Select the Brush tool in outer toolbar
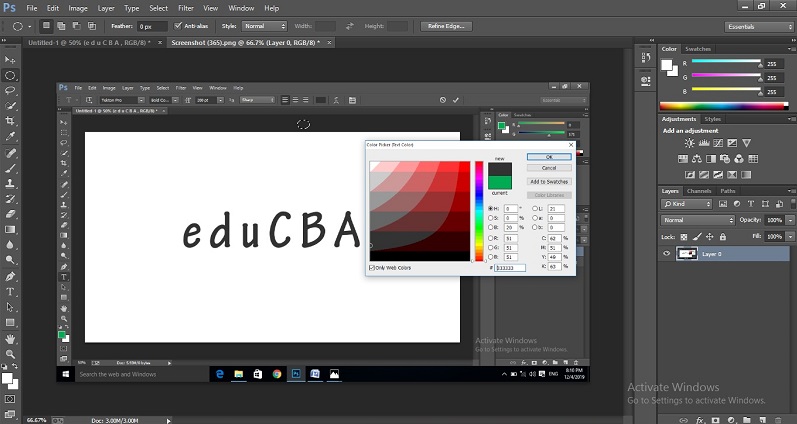The width and height of the screenshot is (797, 424). [x=10, y=168]
